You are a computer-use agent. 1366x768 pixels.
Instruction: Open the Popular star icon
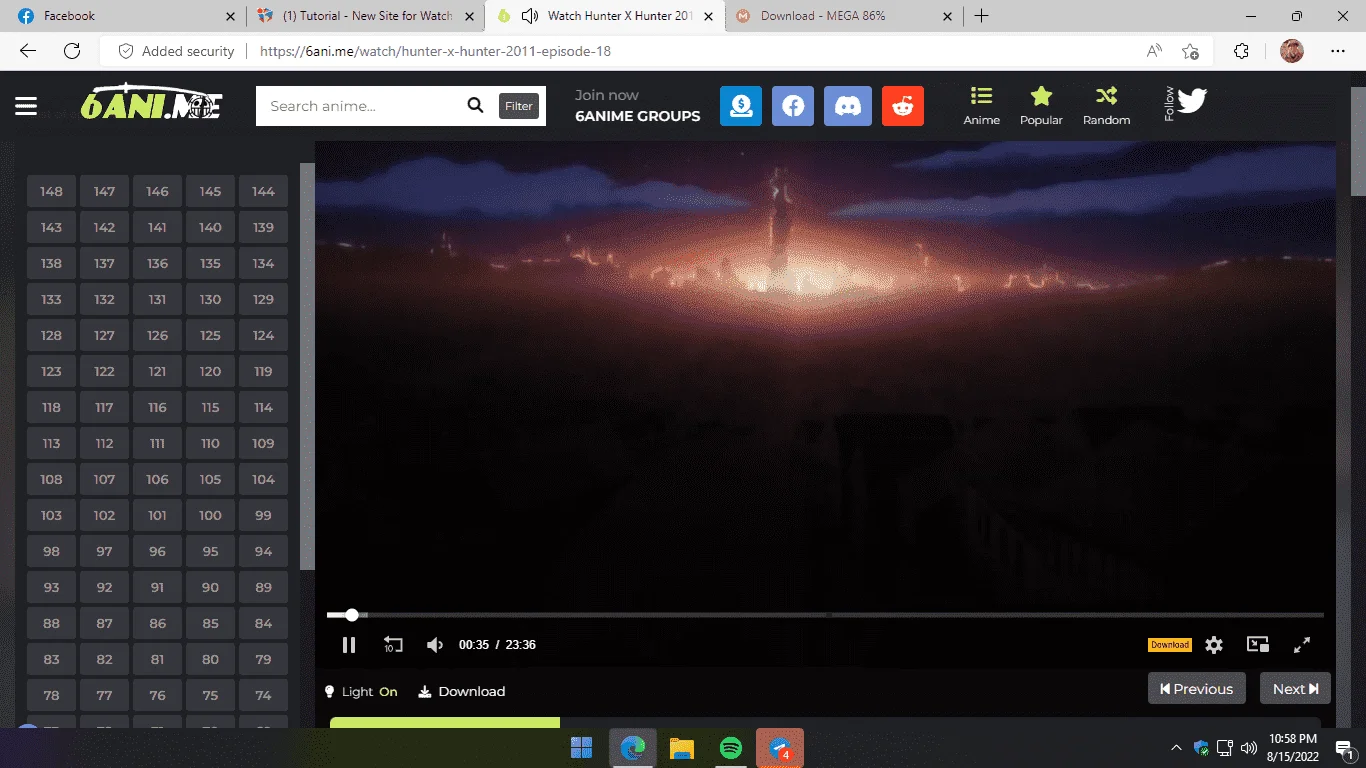pos(1041,106)
